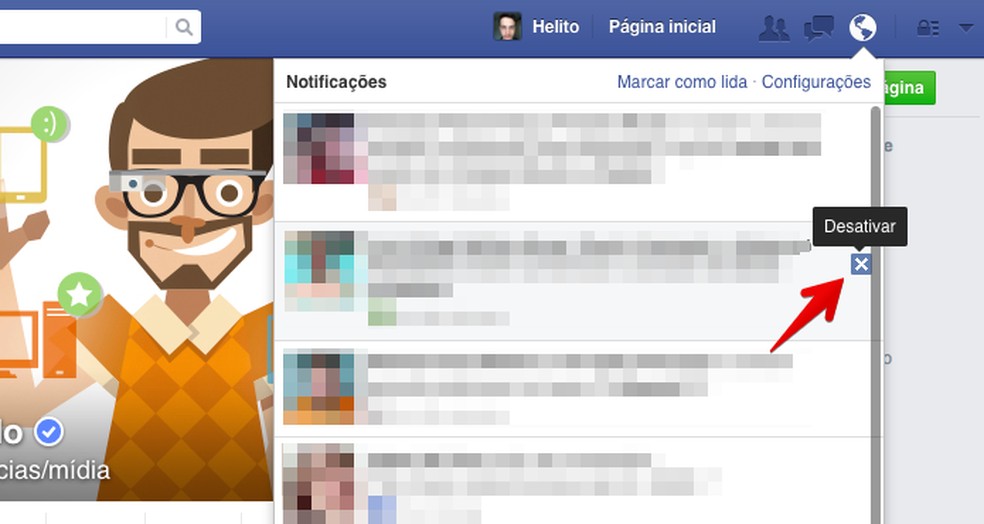Screen dimensions: 984x524
Task: Click Marcar como lida link
Action: coord(682,82)
